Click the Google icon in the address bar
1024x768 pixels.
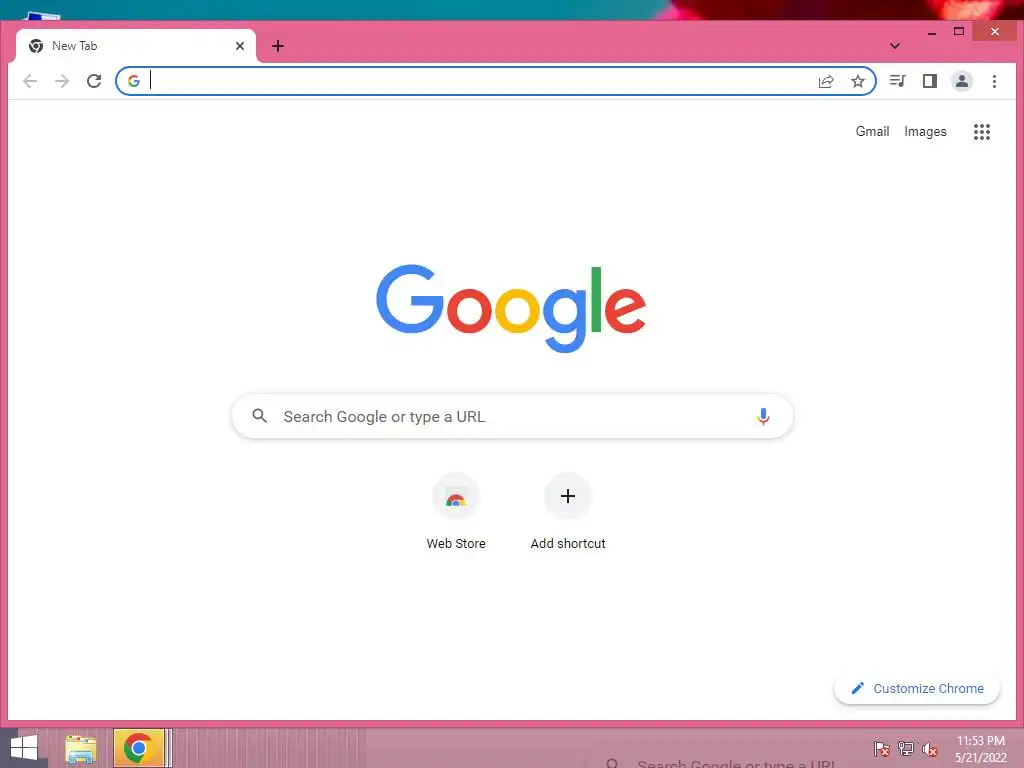(x=134, y=81)
